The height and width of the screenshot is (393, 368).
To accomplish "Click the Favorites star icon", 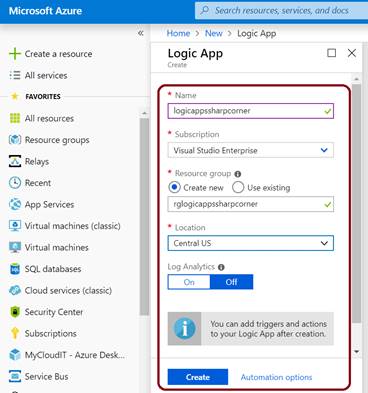I will [x=15, y=97].
